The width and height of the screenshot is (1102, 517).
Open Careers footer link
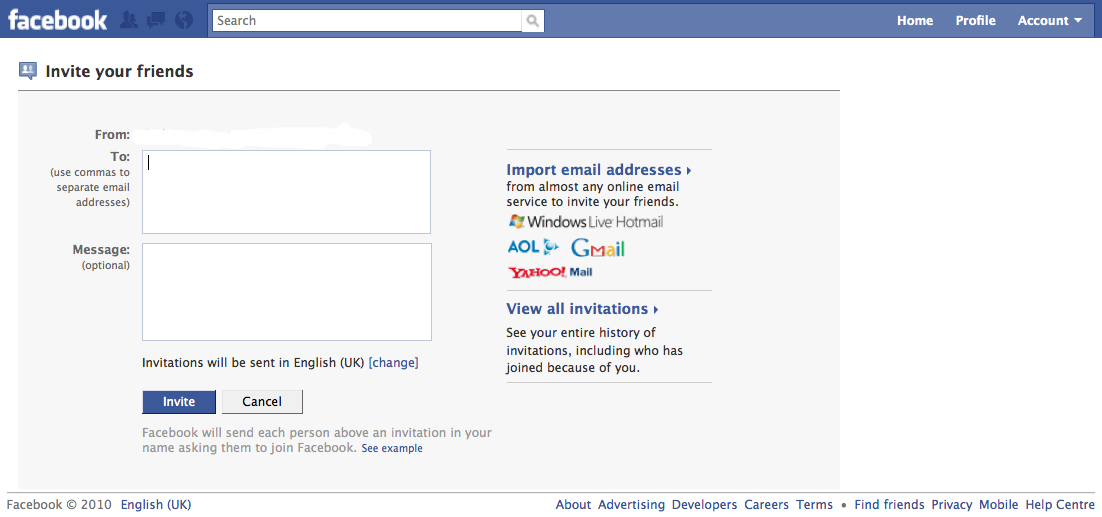click(767, 504)
